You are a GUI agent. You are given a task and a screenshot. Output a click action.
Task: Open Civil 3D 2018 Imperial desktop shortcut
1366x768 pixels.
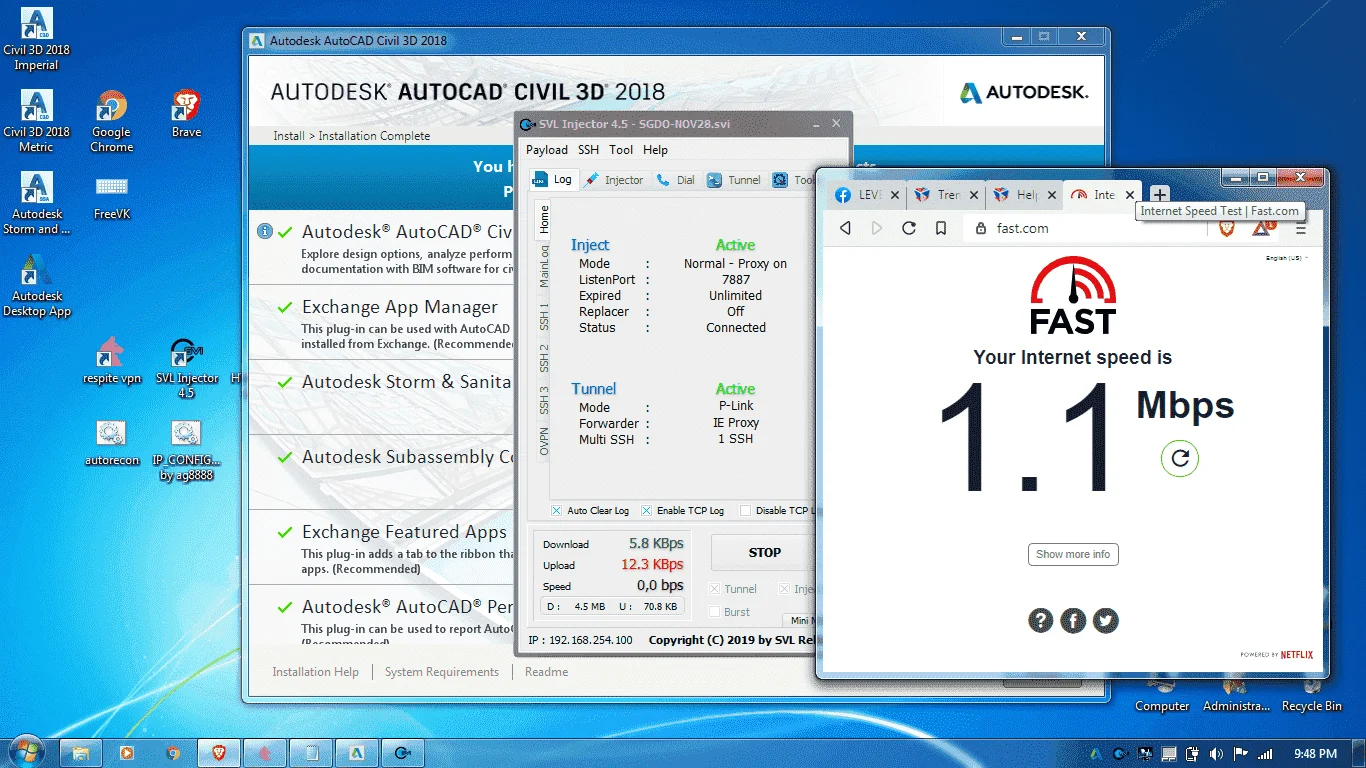(36, 40)
